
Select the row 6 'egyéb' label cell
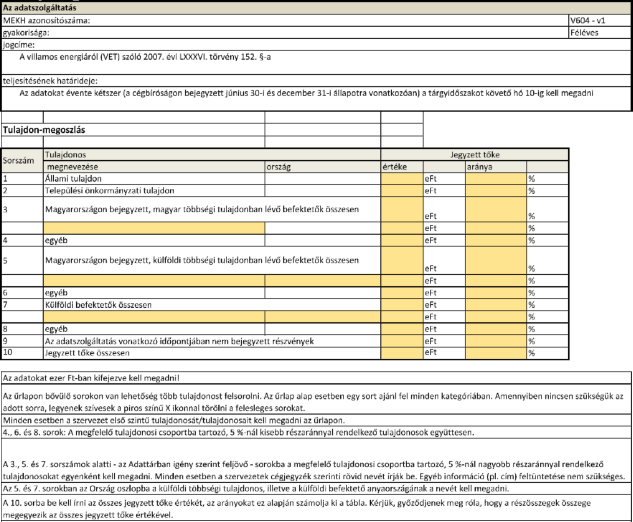pyautogui.click(x=154, y=293)
